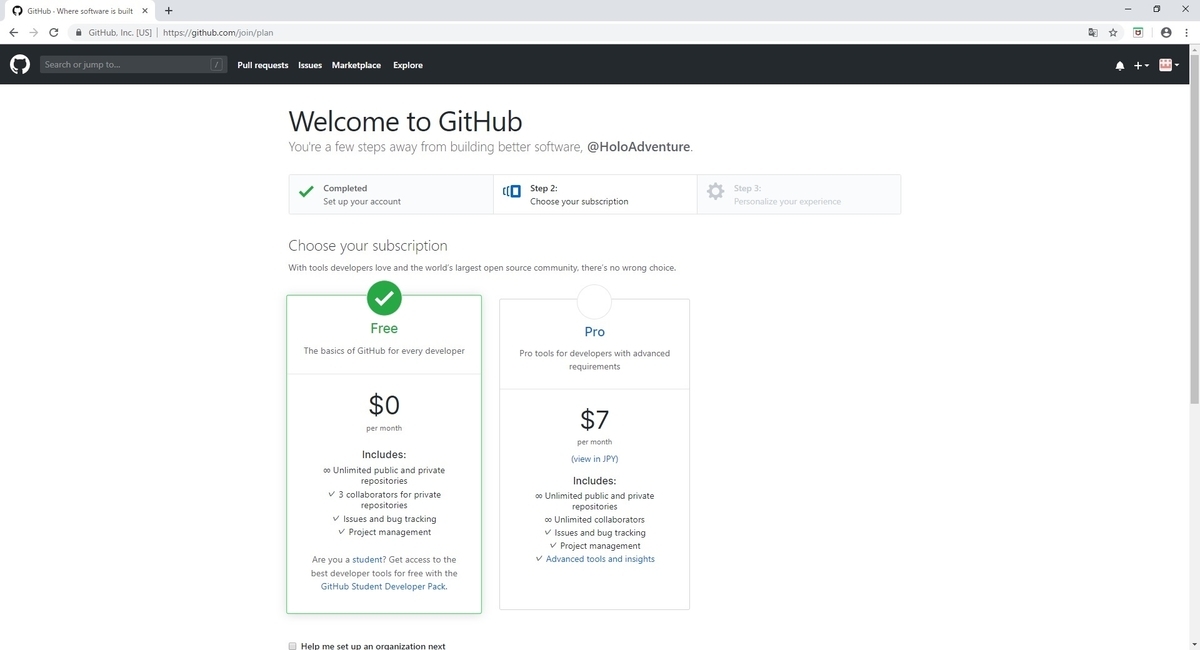Viewport: 1200px width, 650px height.
Task: Focus the Search or jump to field
Action: (133, 65)
